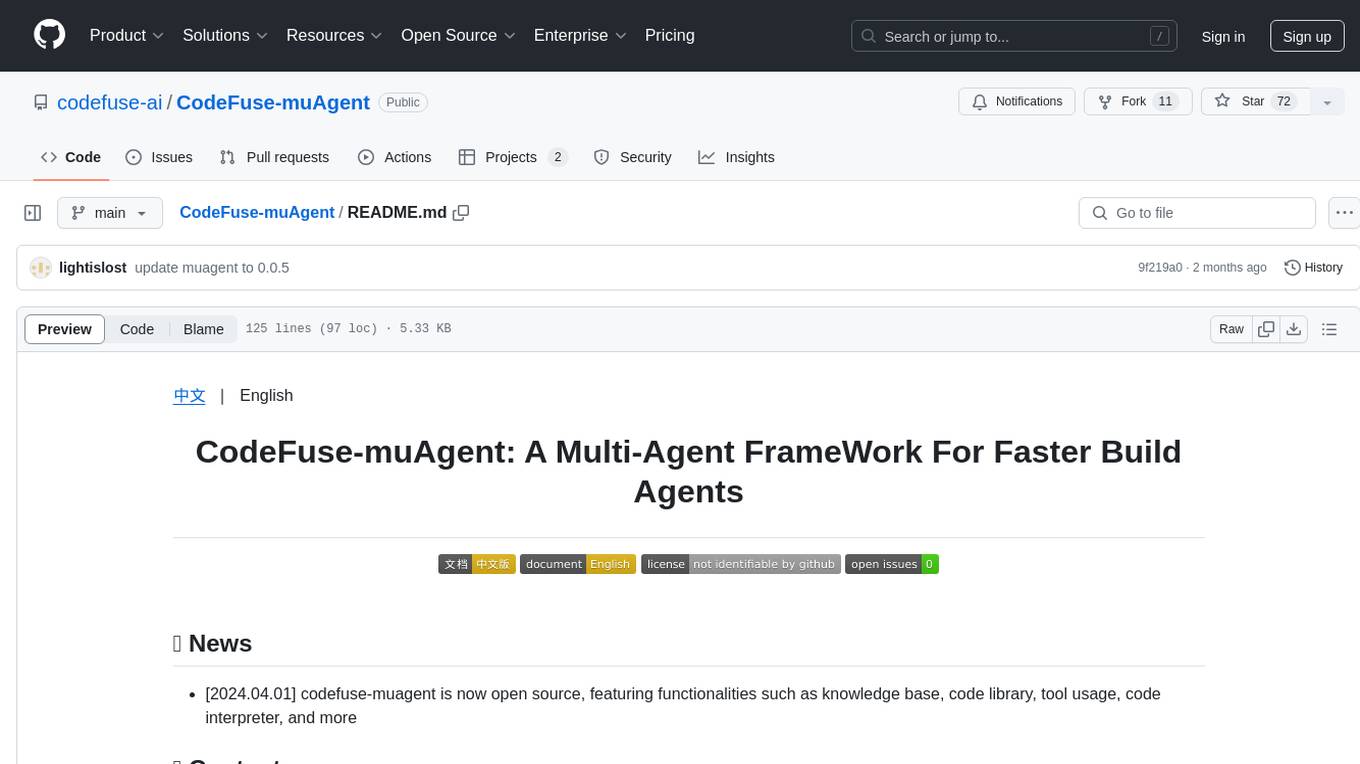Click the license badge
The height and width of the screenshot is (764, 1360).
pyautogui.click(x=741, y=564)
